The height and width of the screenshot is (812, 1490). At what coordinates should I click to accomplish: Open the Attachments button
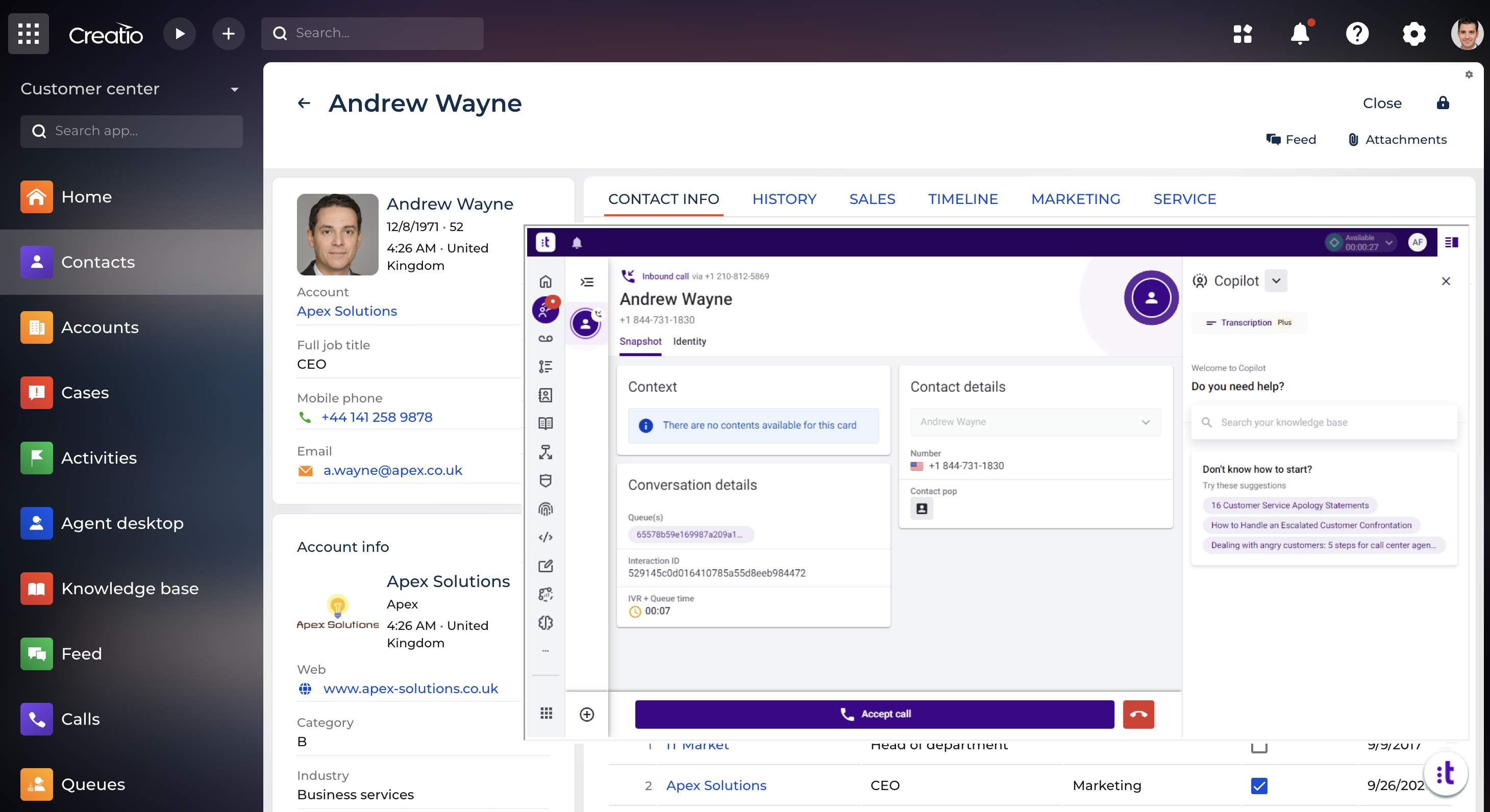coord(1398,139)
